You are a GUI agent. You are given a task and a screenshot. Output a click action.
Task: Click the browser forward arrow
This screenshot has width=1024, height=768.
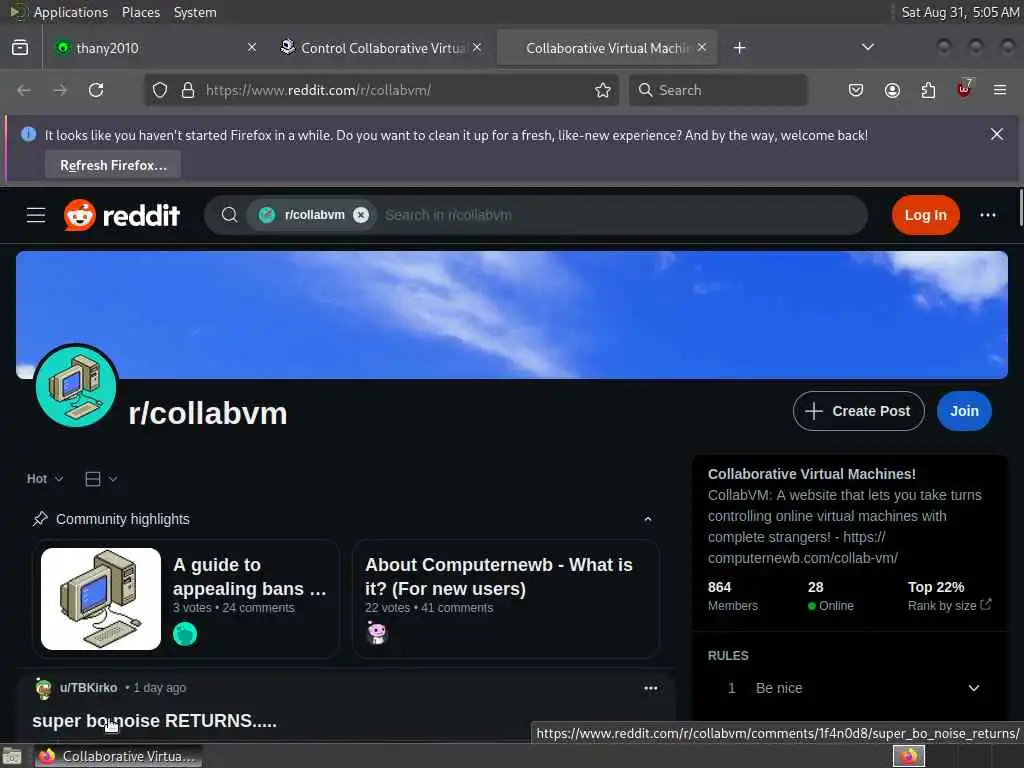tap(60, 90)
